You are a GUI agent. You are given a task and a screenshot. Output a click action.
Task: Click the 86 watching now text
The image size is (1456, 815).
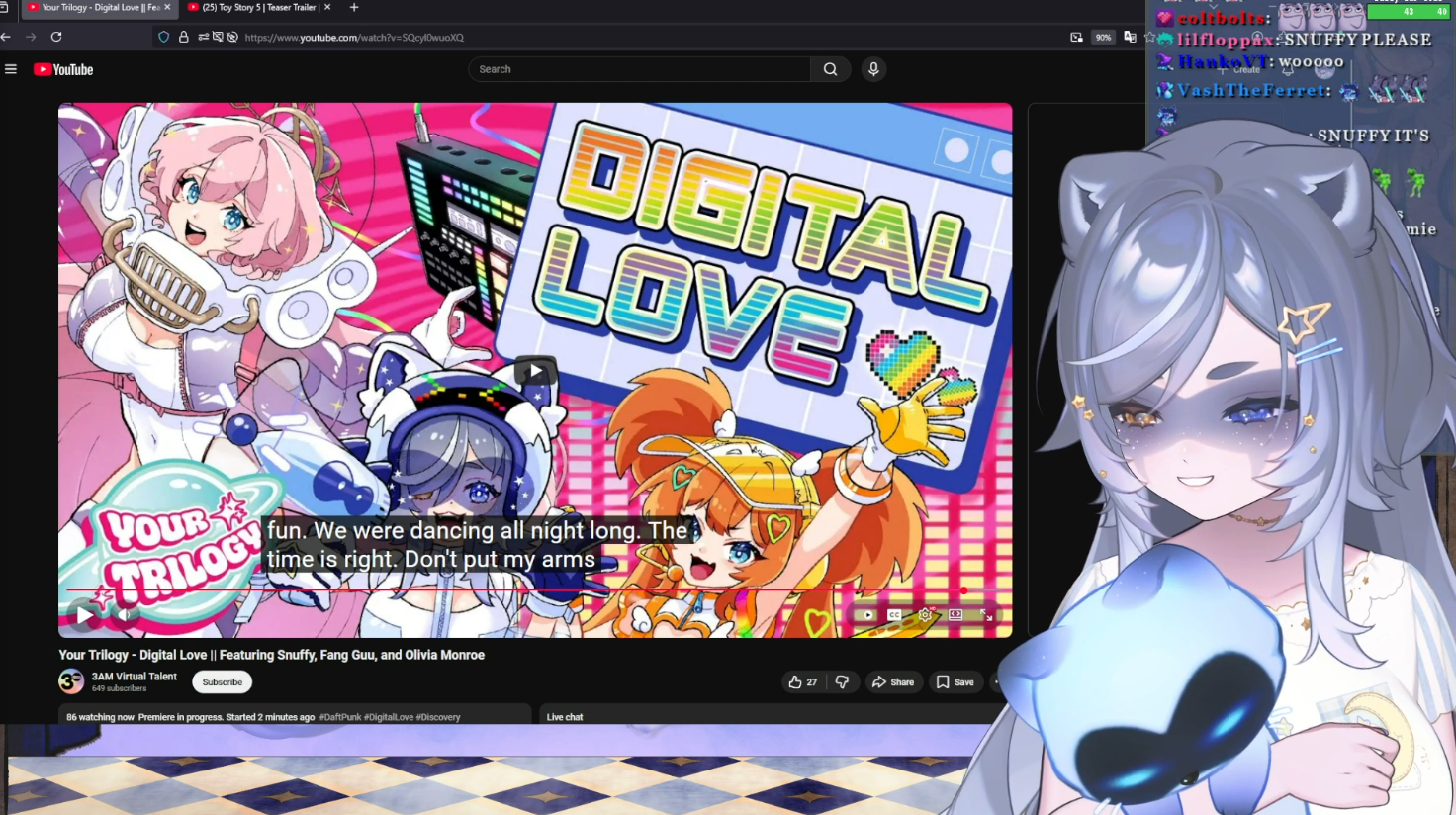click(x=100, y=717)
